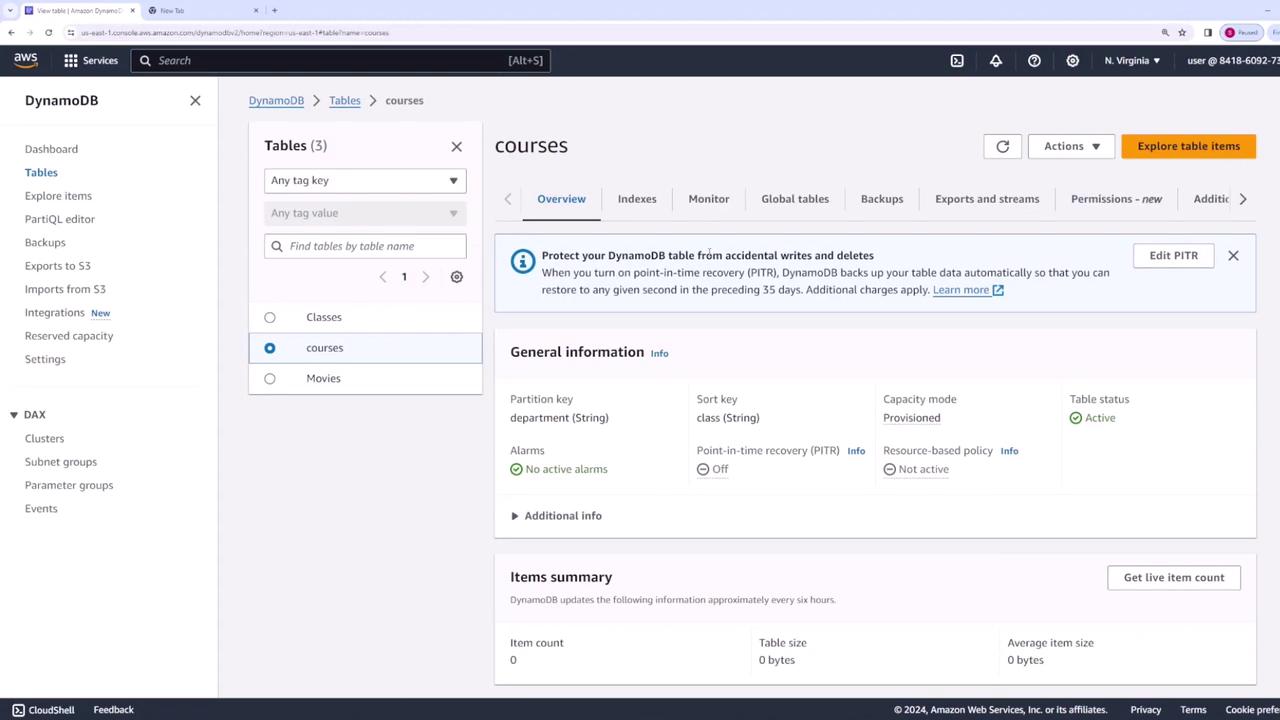The width and height of the screenshot is (1280, 720).
Task: Dismiss the PITR info banner
Action: pyautogui.click(x=1233, y=255)
